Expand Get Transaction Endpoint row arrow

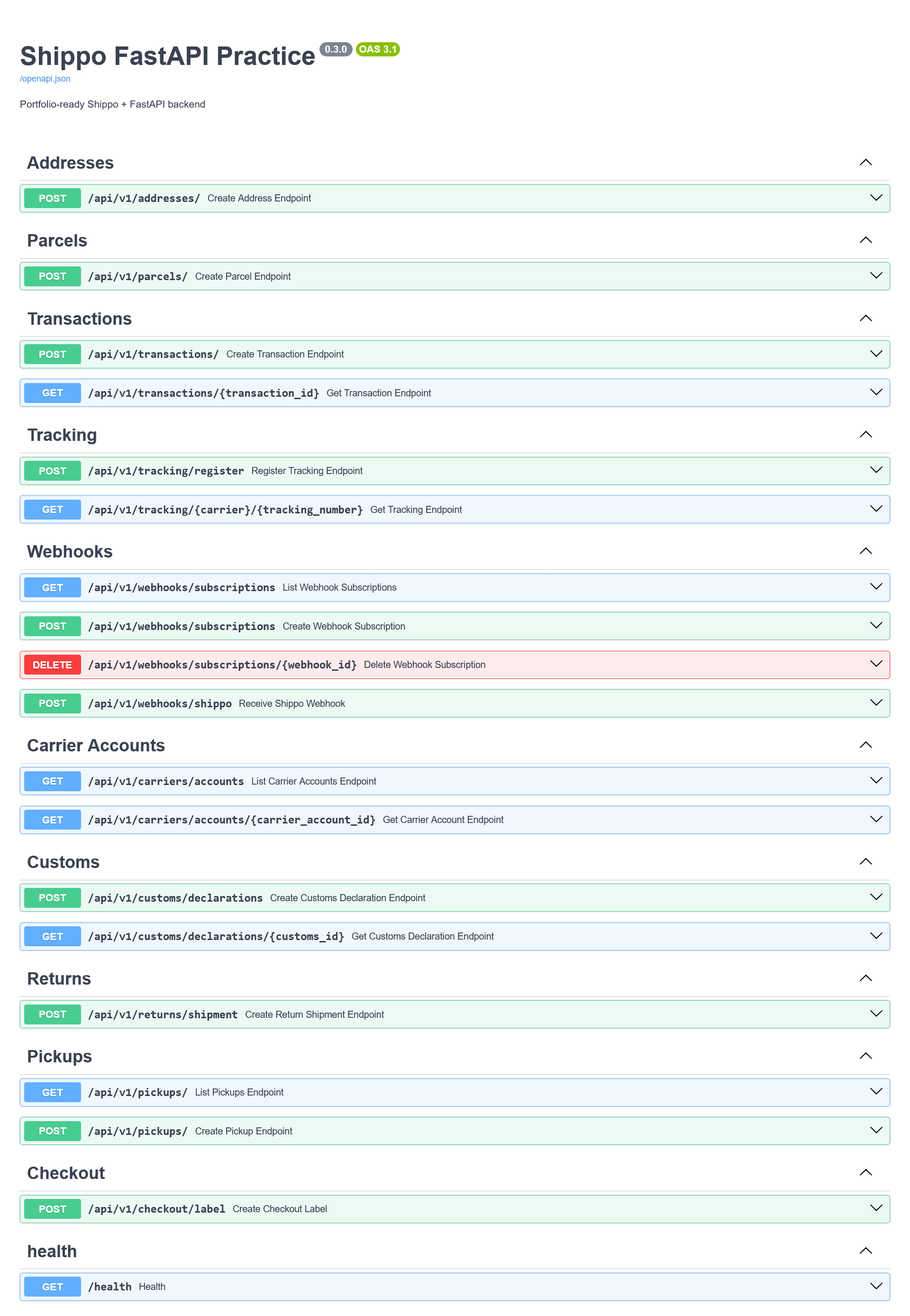pos(876,393)
